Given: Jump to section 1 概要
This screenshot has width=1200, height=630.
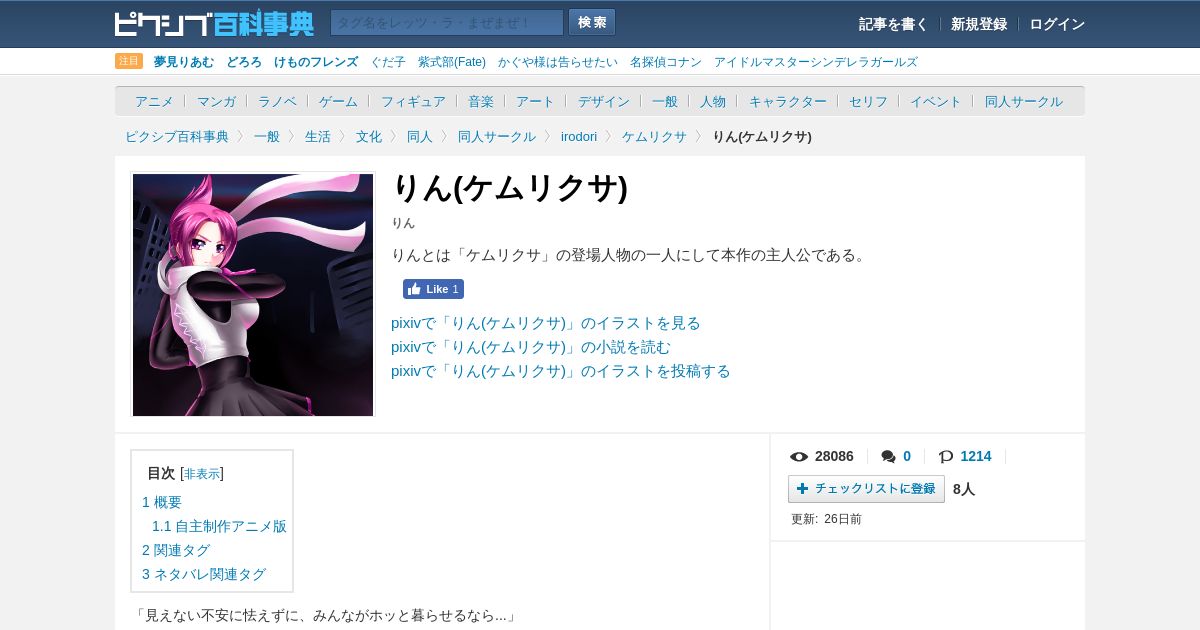Looking at the screenshot, I should click(162, 502).
